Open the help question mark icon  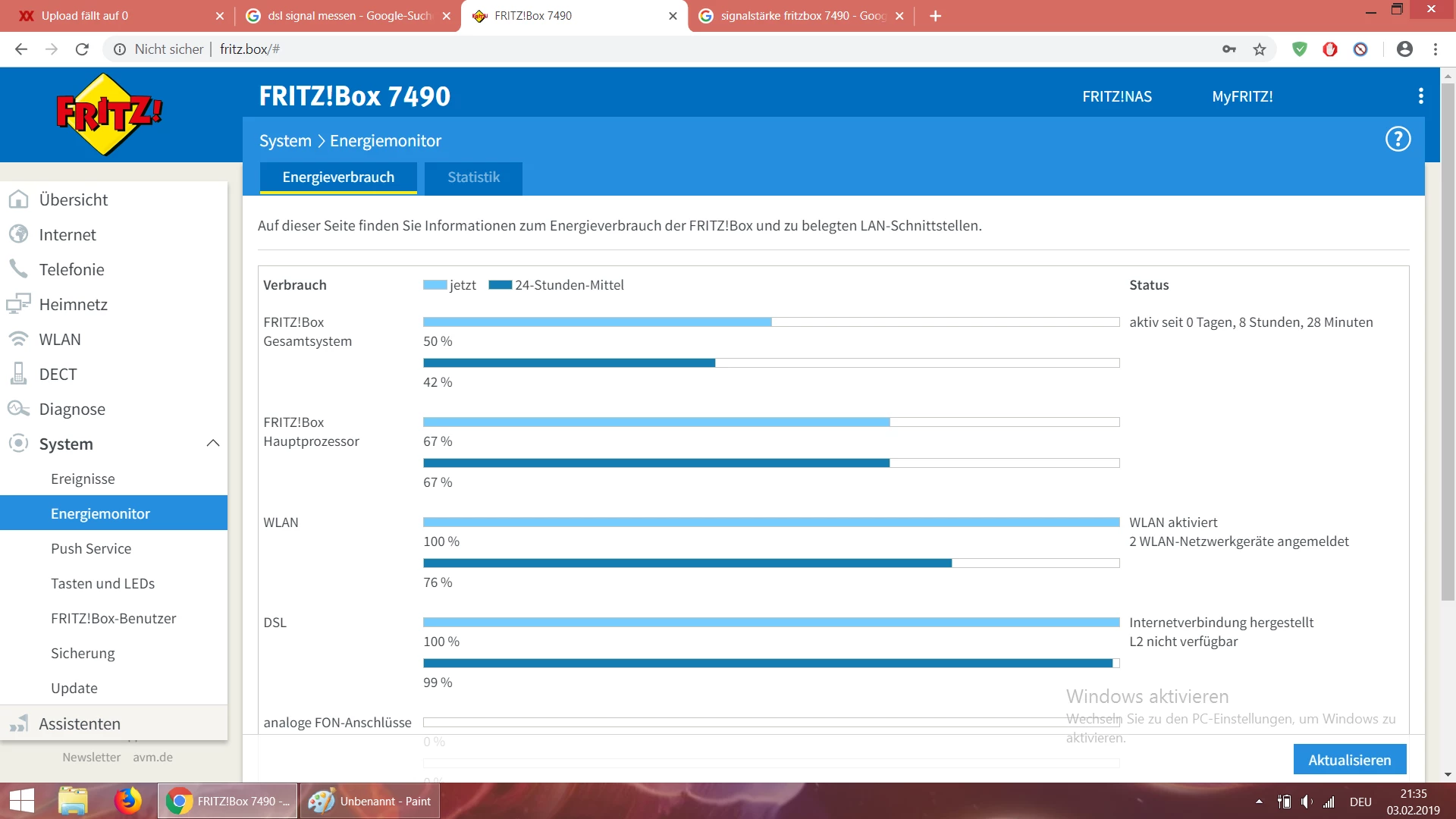(1398, 140)
